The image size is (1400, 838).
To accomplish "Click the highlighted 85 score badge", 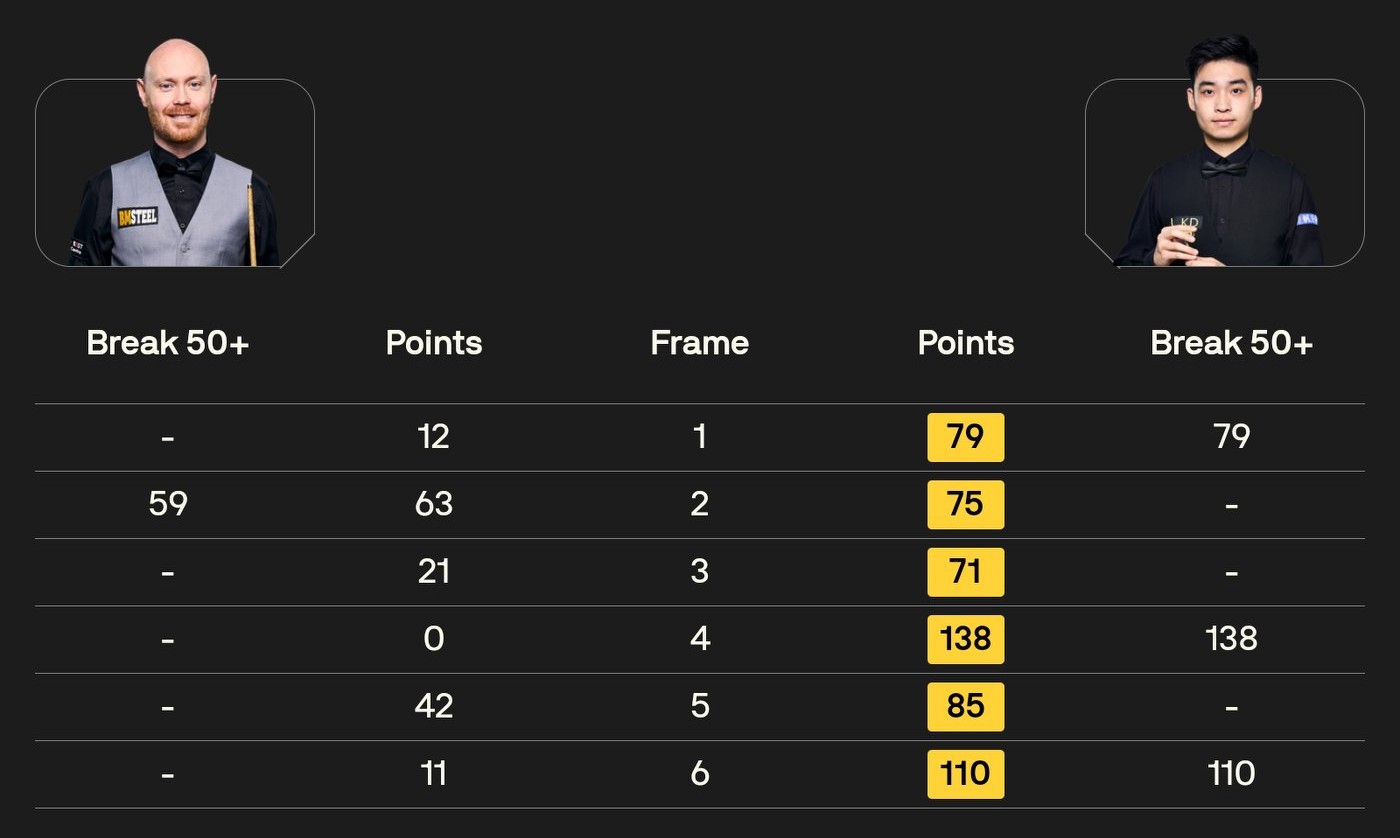I will (965, 707).
